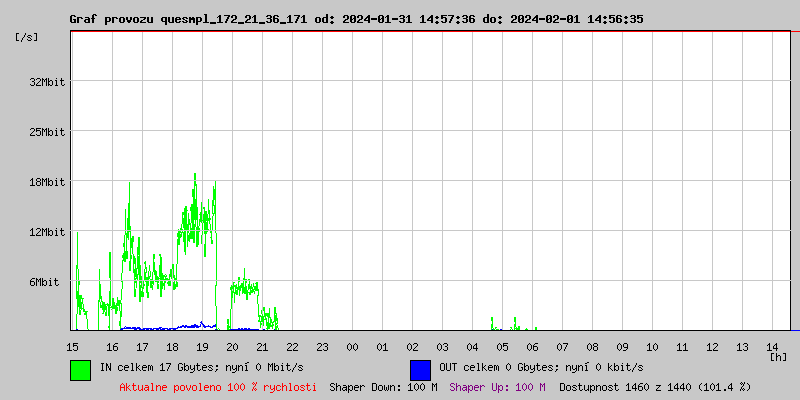
Task: Click the '18Mbit' y-axis label
Action: point(47,182)
